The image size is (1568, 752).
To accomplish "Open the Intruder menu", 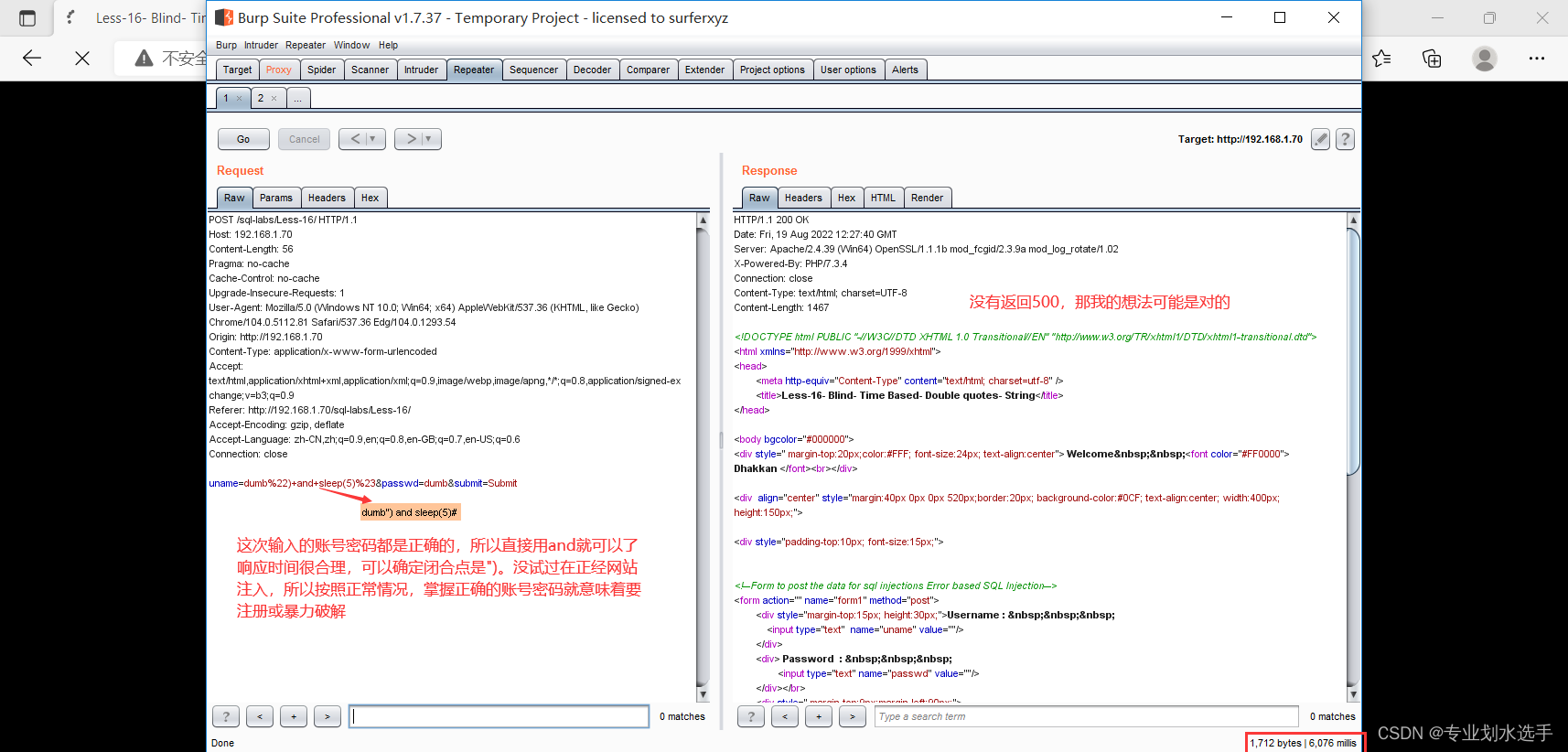I will [261, 45].
